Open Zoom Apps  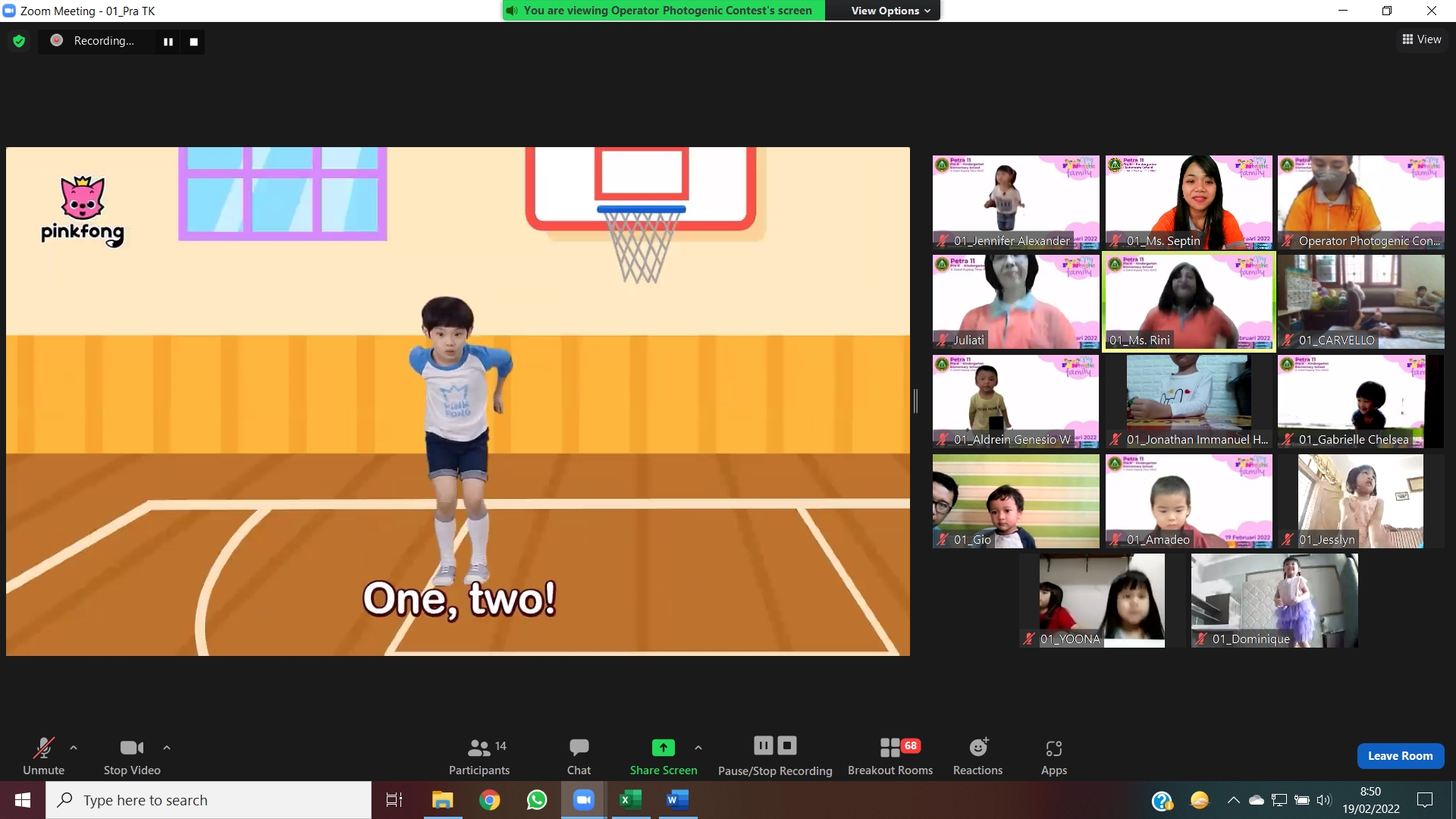pyautogui.click(x=1053, y=756)
